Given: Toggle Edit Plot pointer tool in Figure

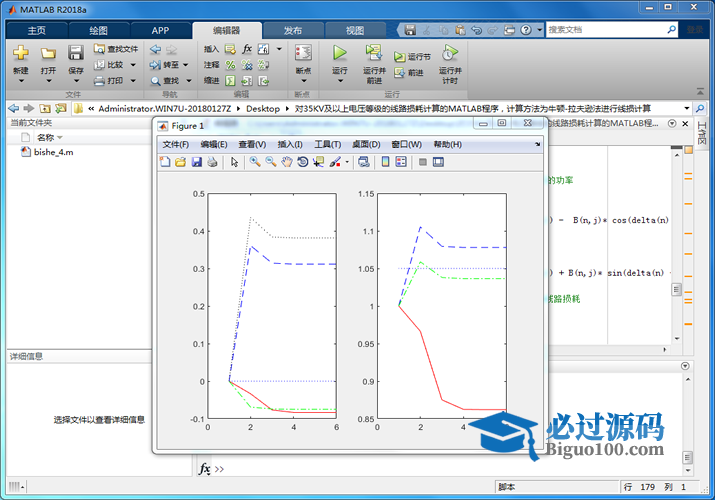Looking at the screenshot, I should [234, 162].
